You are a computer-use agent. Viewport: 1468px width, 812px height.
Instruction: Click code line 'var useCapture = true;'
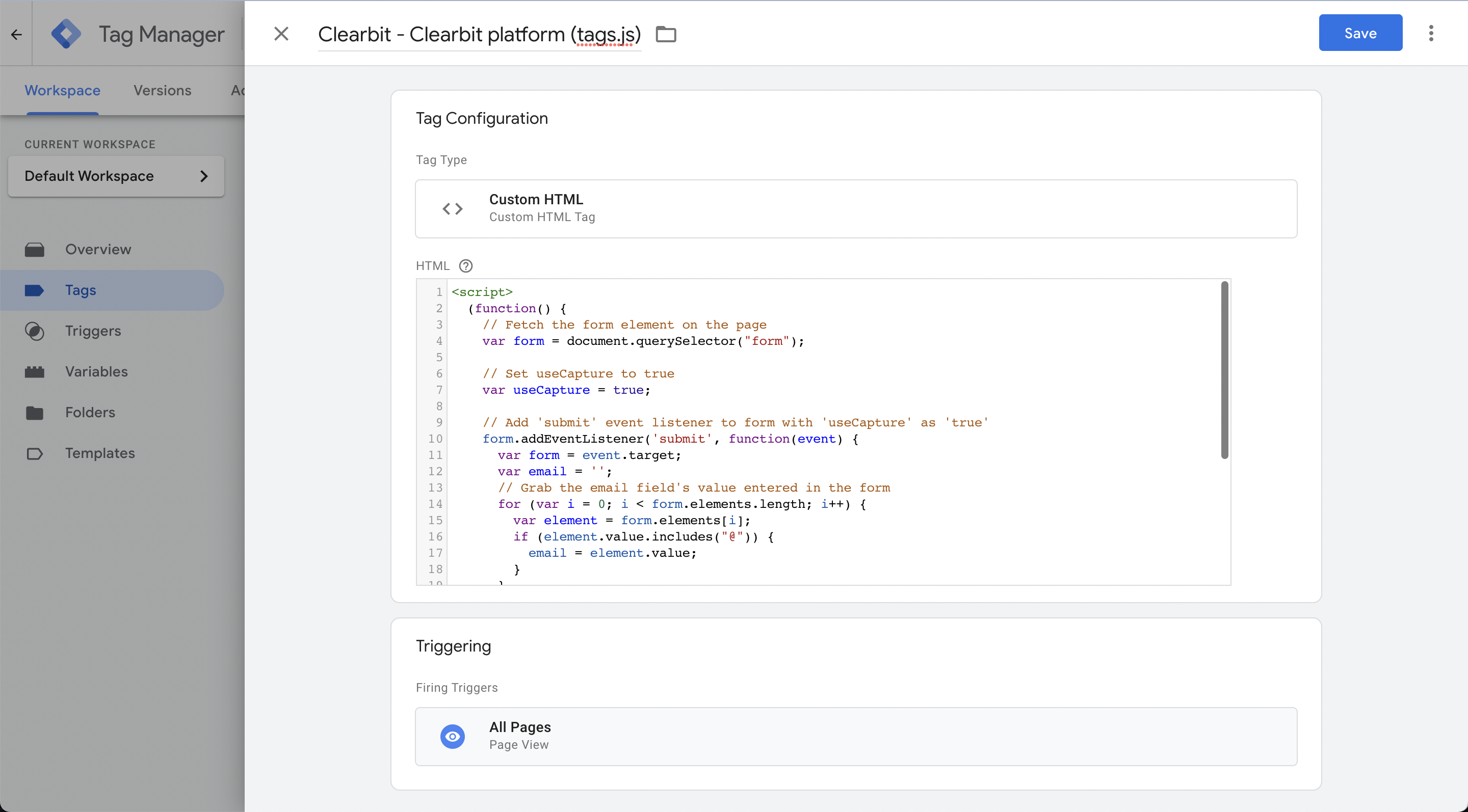click(x=566, y=390)
